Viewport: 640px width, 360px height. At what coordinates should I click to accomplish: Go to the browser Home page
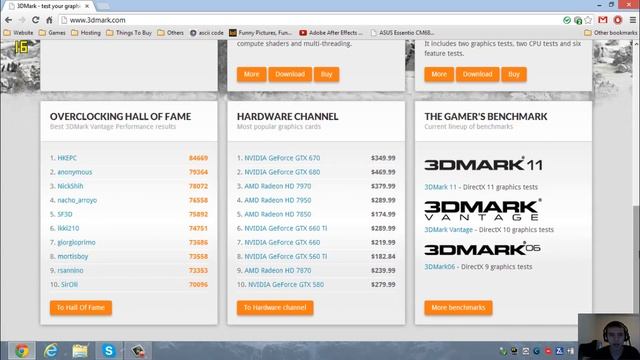click(x=49, y=20)
